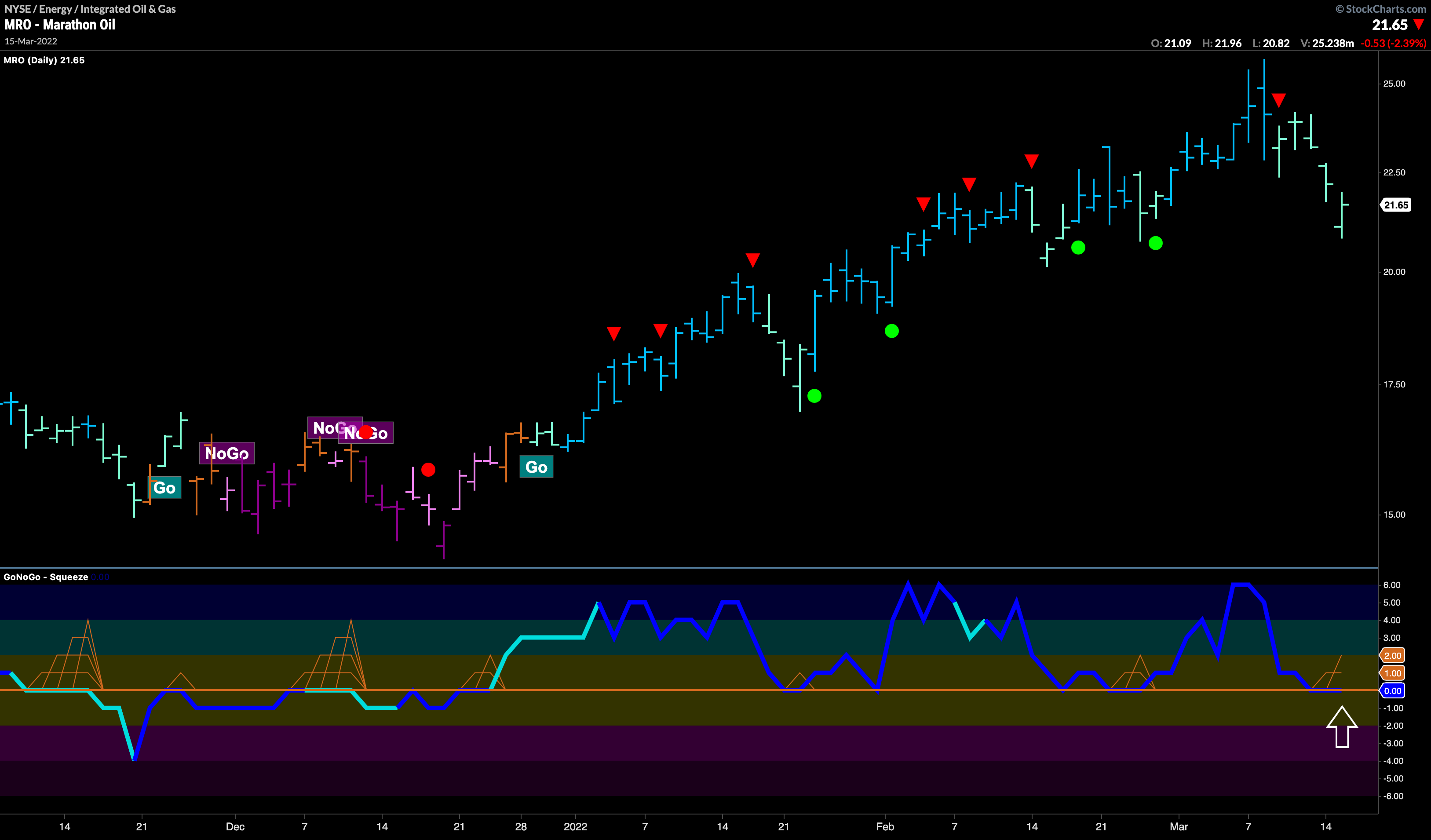Open the StockCharts.com copyright link
This screenshot has width=1431, height=840.
click(1380, 8)
